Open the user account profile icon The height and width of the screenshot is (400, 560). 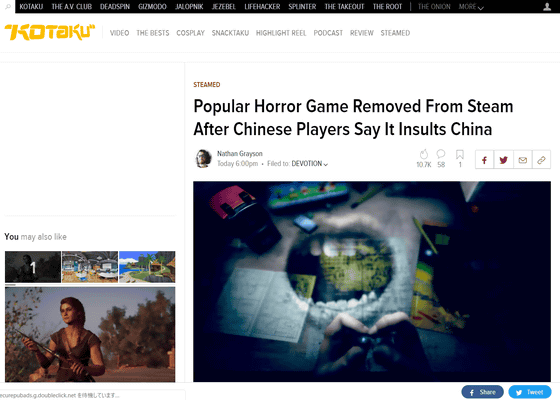click(547, 6)
